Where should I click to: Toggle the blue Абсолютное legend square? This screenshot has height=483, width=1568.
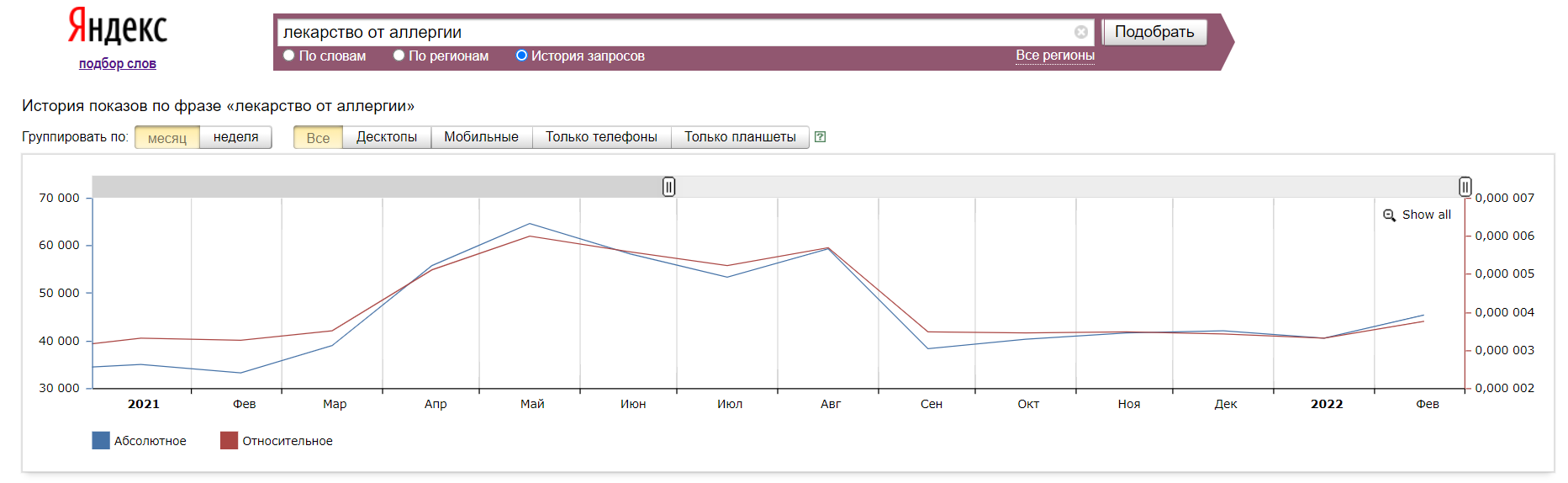tap(101, 440)
